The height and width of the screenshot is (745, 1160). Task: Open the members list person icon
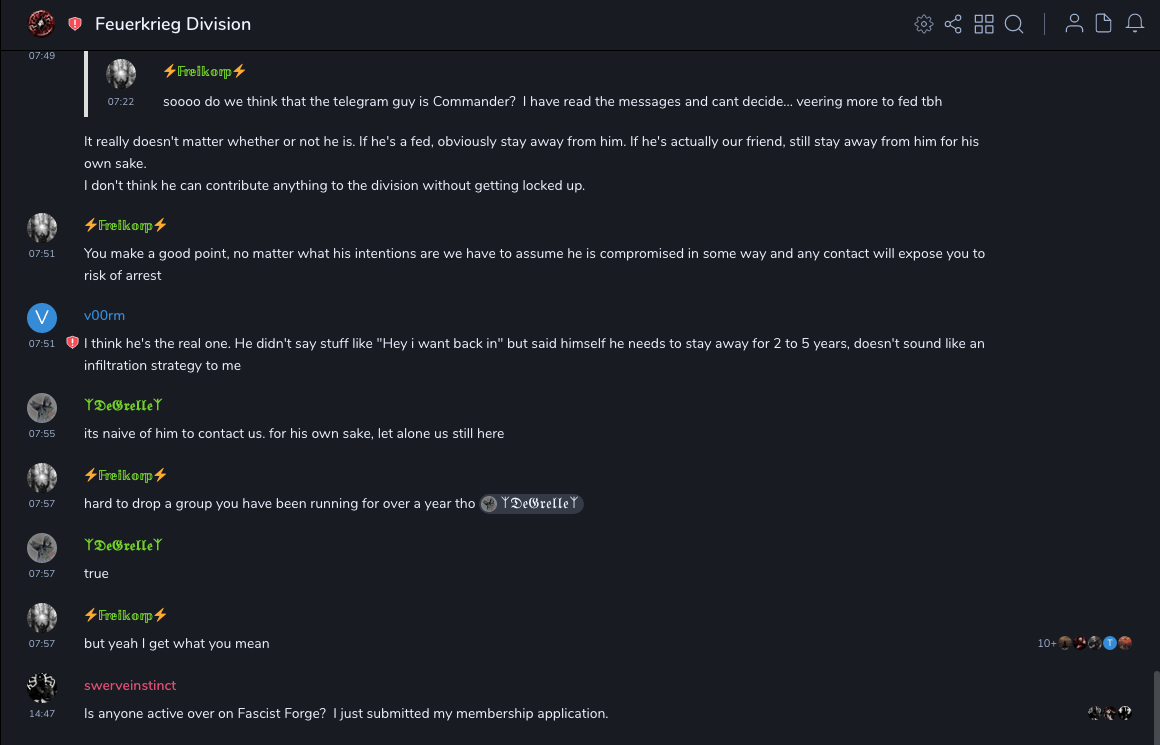pos(1074,24)
